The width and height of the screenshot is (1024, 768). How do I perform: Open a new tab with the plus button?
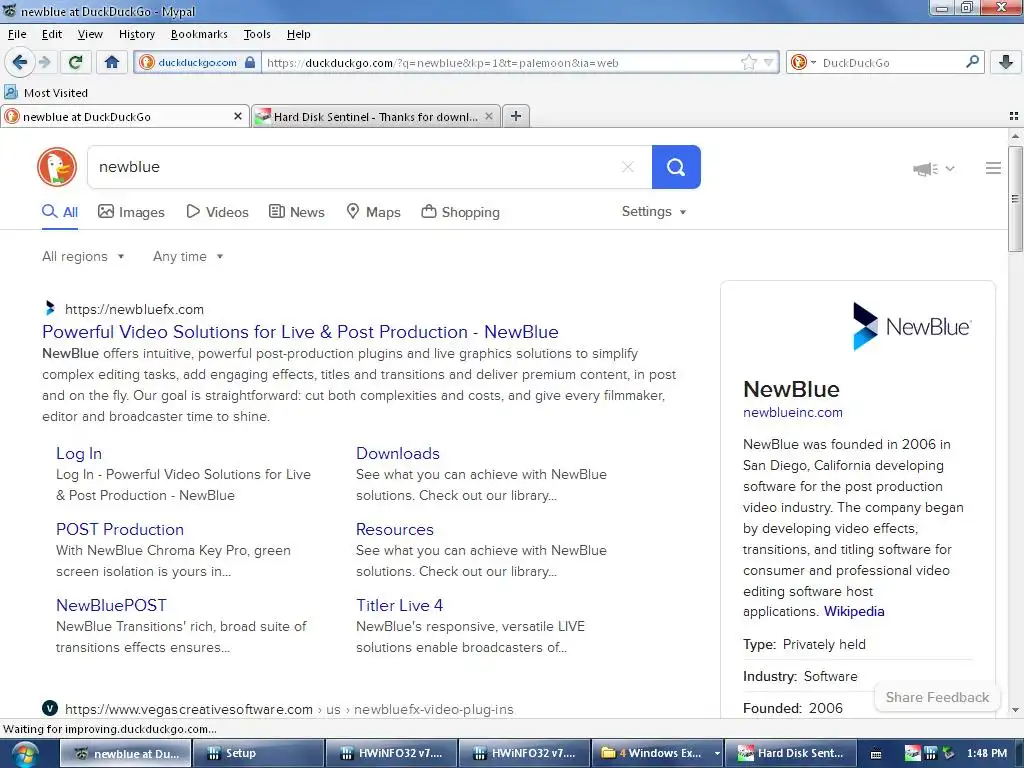point(516,116)
